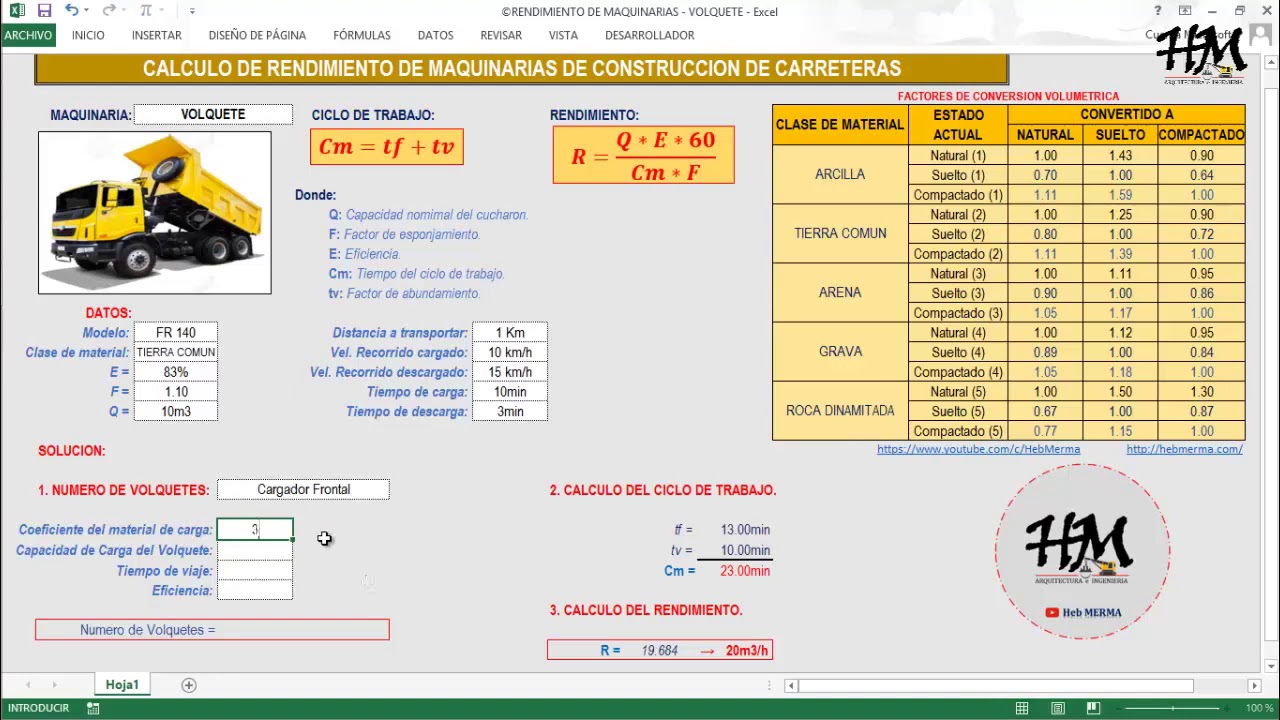This screenshot has width=1280, height=720.
Task: Click the Excel application icon in title bar
Action: coord(17,11)
